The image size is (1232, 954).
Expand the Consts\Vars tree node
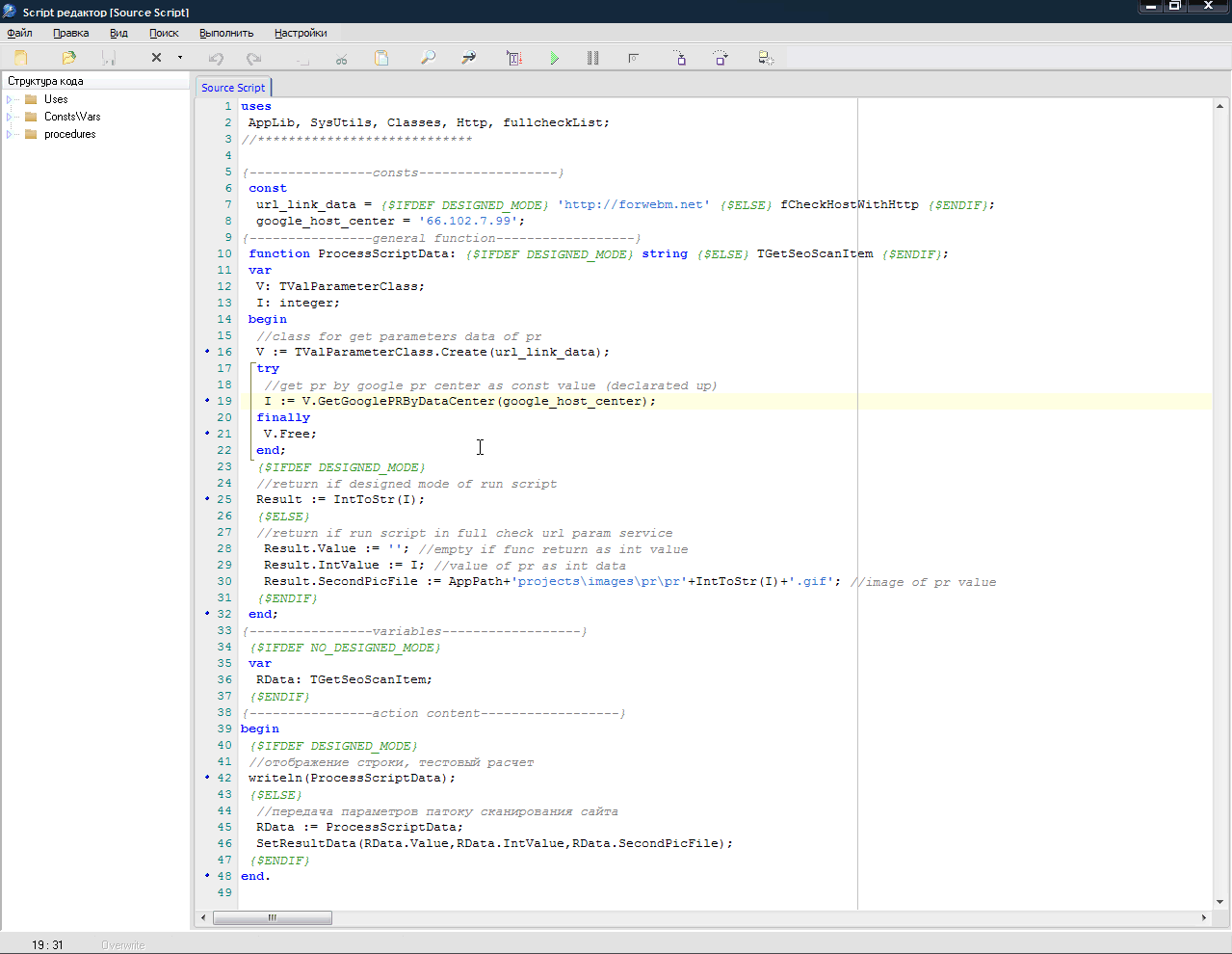tap(10, 117)
